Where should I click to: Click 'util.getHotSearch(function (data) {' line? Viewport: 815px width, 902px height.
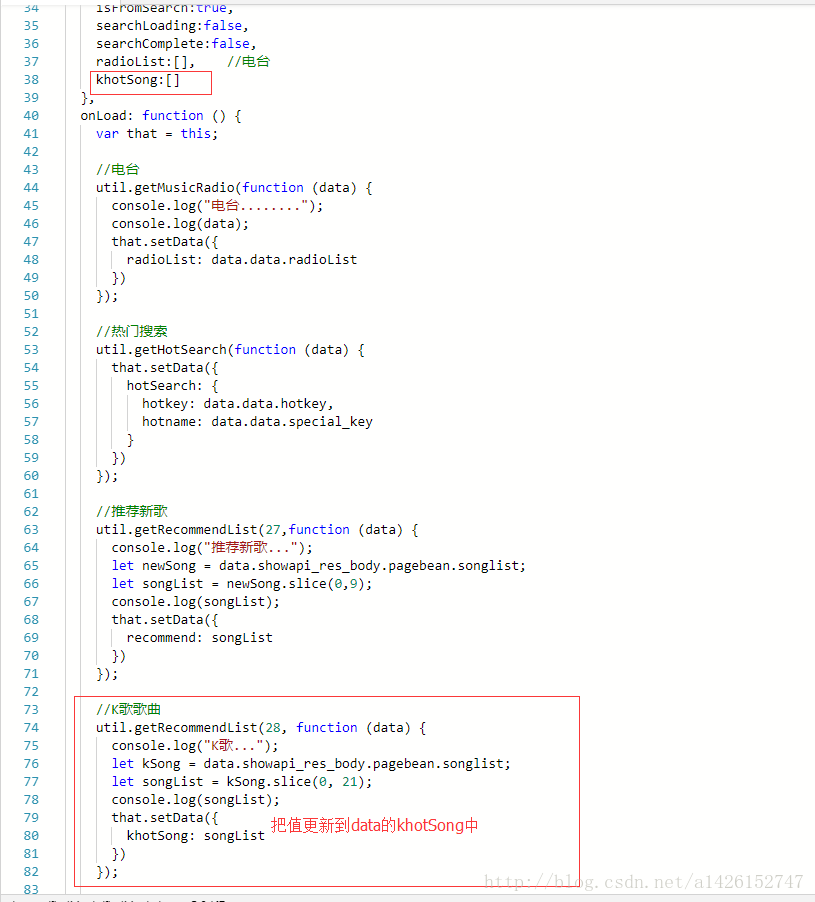coord(230,350)
